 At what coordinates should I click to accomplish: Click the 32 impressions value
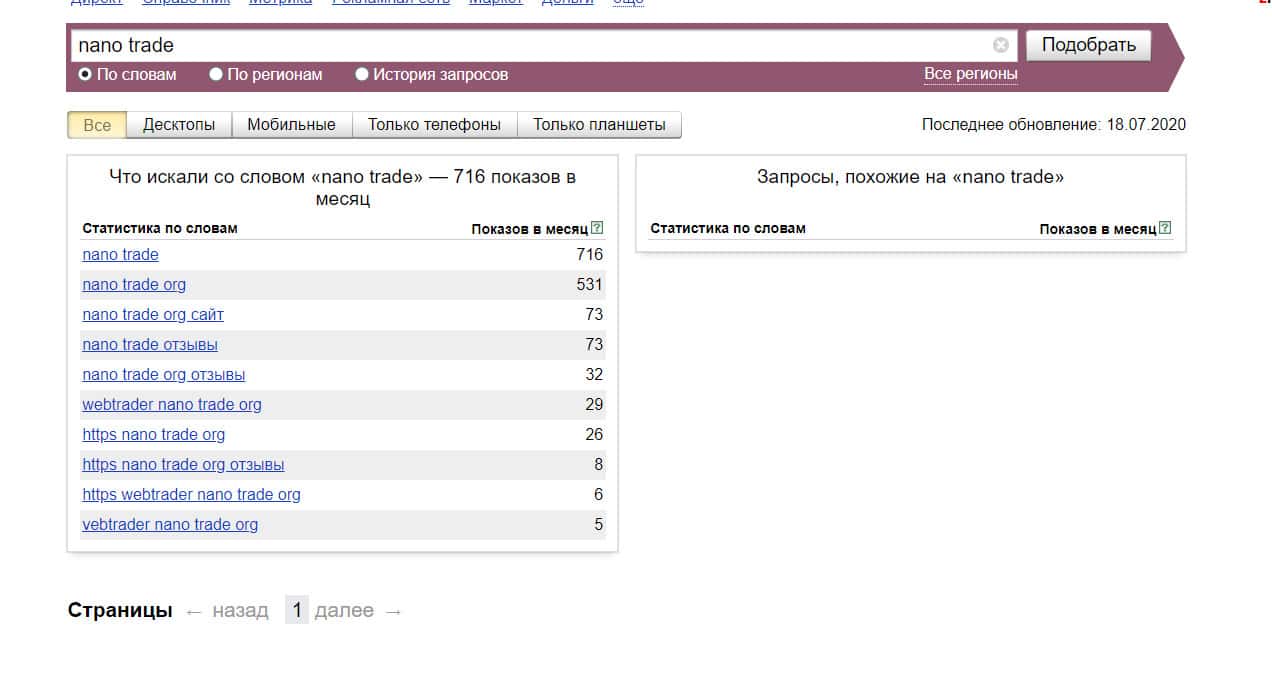tap(594, 375)
